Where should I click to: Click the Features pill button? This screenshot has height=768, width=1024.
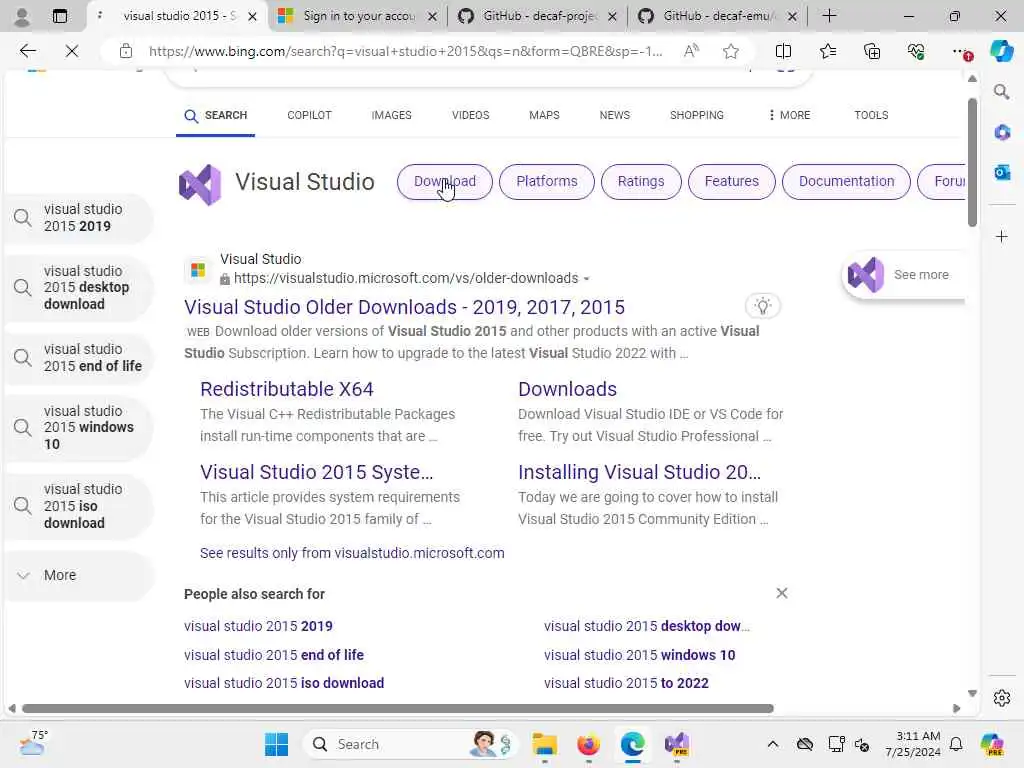tap(731, 182)
